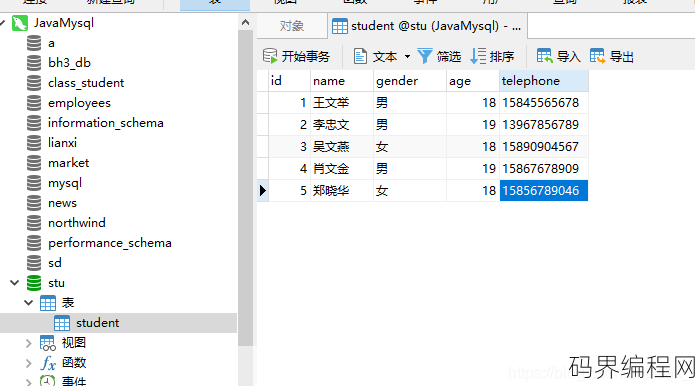The width and height of the screenshot is (695, 386).
Task: Click the northwind database icon
Action: tap(34, 223)
